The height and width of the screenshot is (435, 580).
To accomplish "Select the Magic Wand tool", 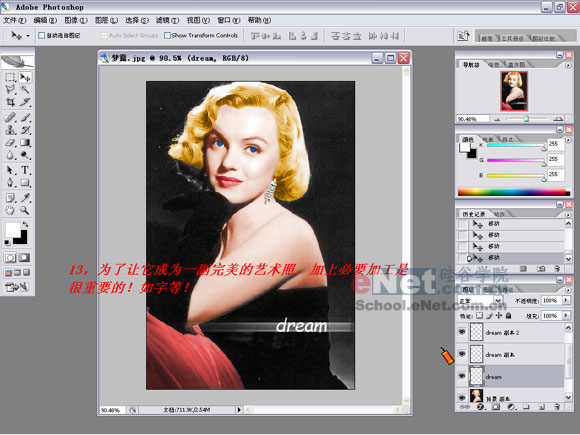I will point(25,89).
